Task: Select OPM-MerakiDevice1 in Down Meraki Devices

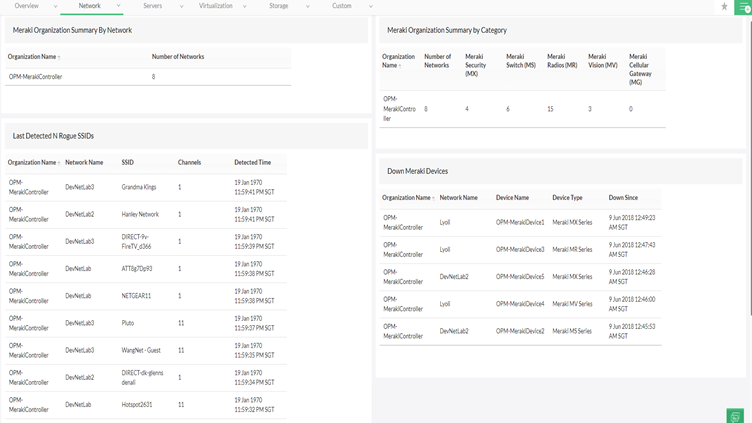Action: click(x=520, y=222)
